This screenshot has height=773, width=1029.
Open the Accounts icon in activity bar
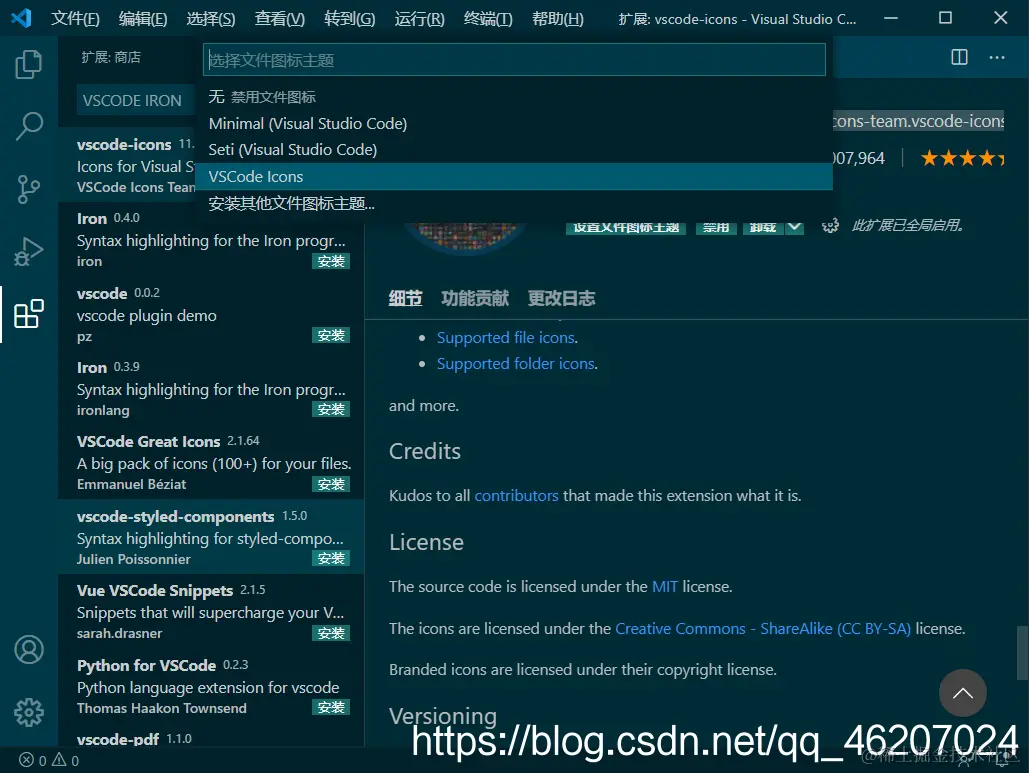point(29,650)
